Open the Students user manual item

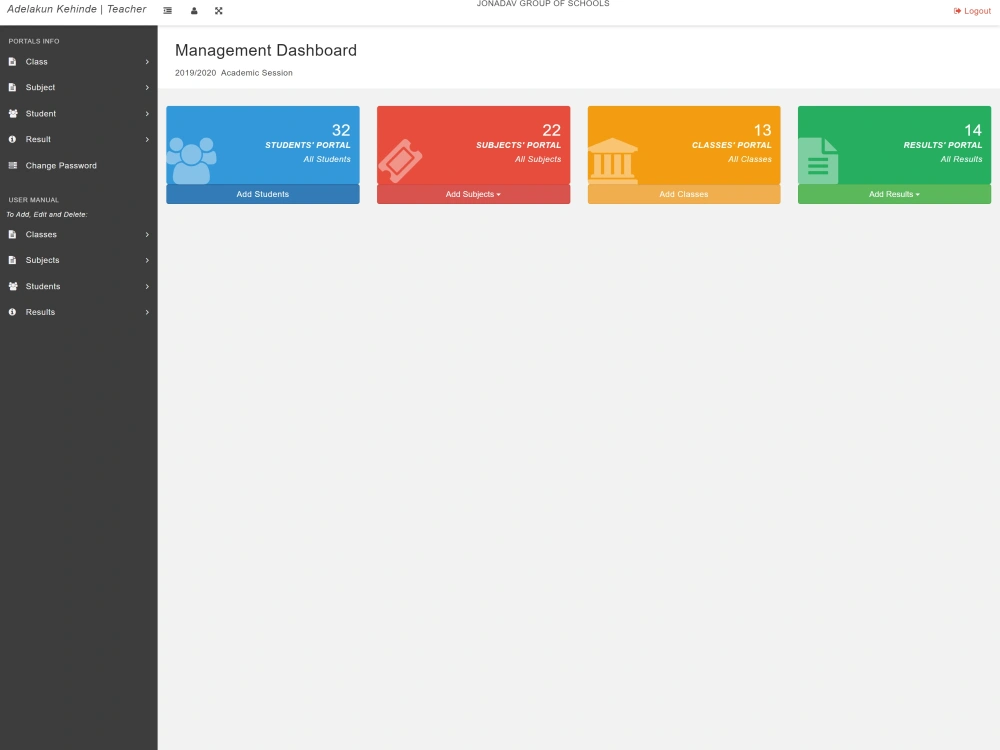78,286
